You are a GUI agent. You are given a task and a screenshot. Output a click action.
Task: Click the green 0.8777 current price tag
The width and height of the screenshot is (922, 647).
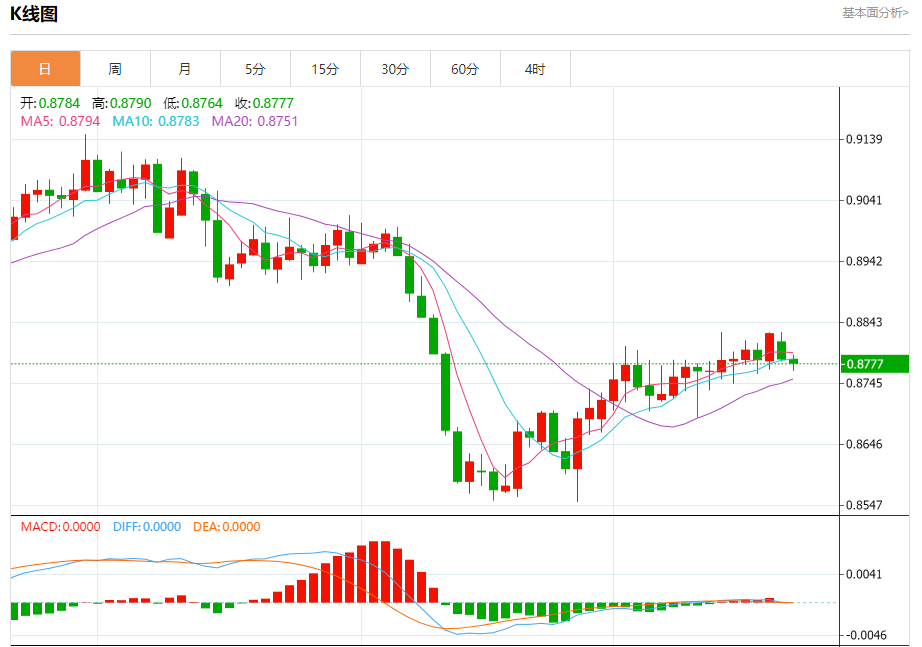click(x=874, y=364)
